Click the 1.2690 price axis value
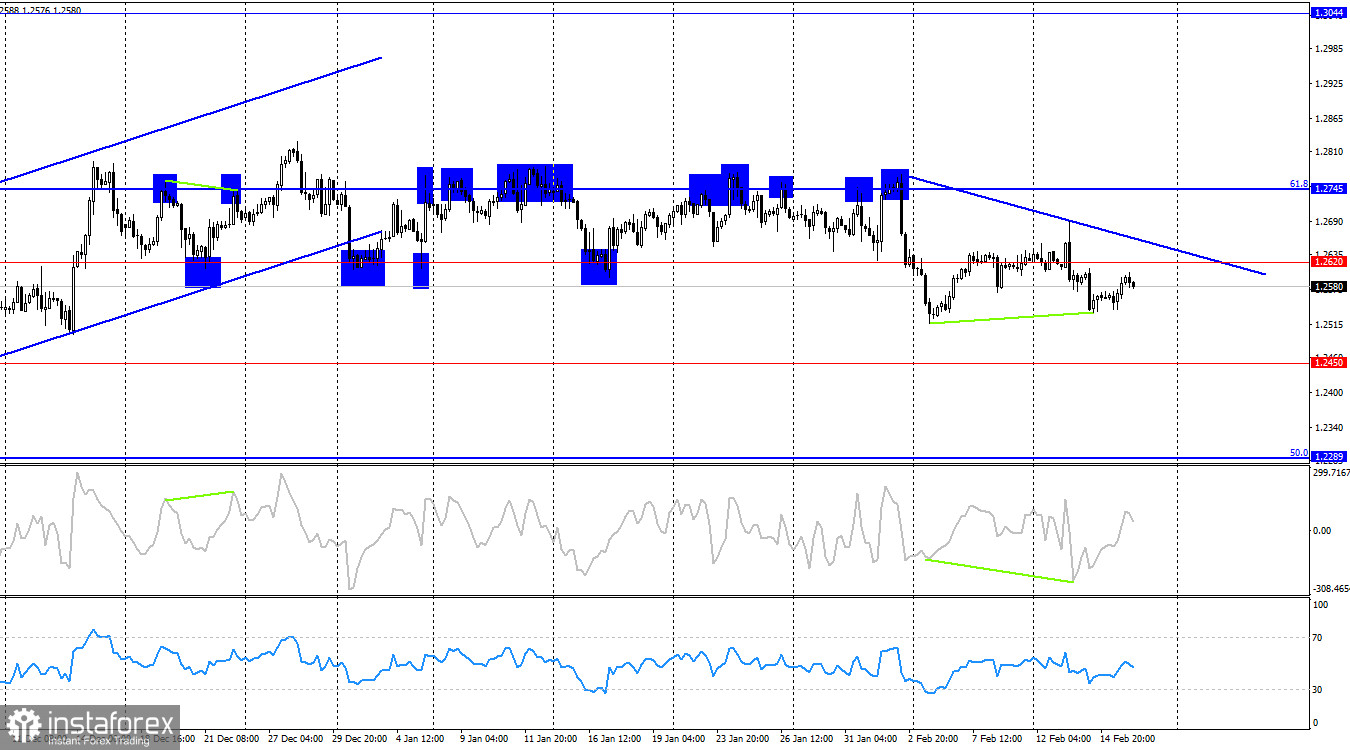1350x750 pixels. (1330, 222)
